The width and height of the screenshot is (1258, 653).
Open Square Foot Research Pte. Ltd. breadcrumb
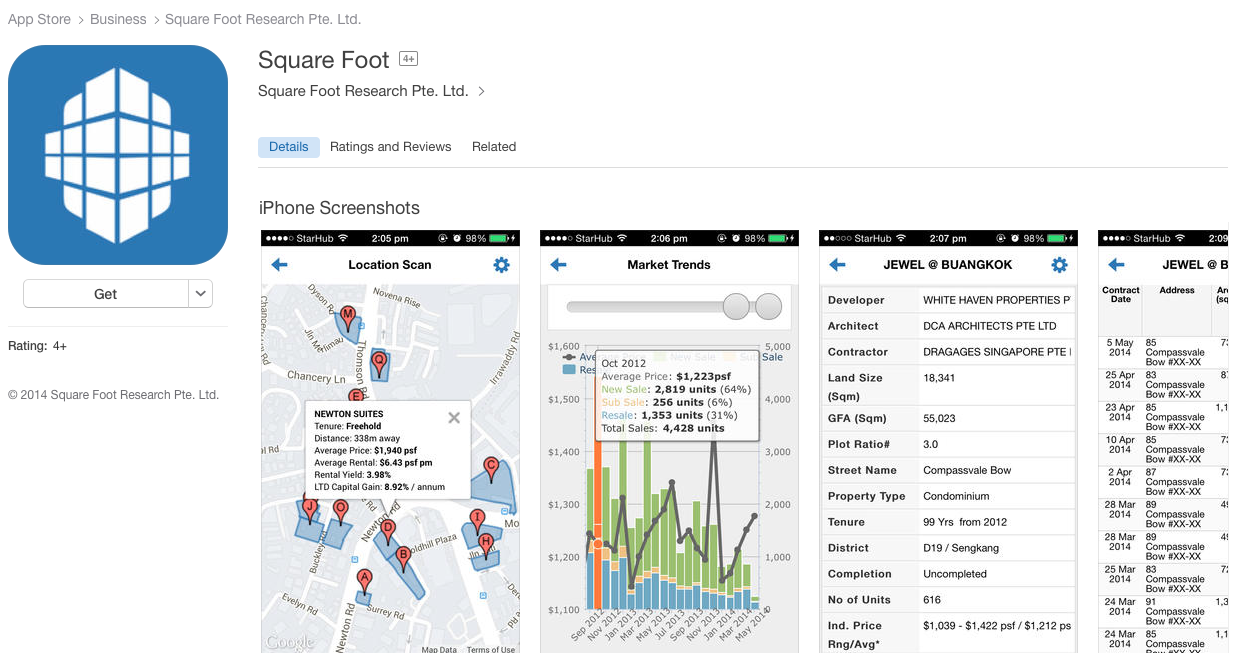(263, 19)
